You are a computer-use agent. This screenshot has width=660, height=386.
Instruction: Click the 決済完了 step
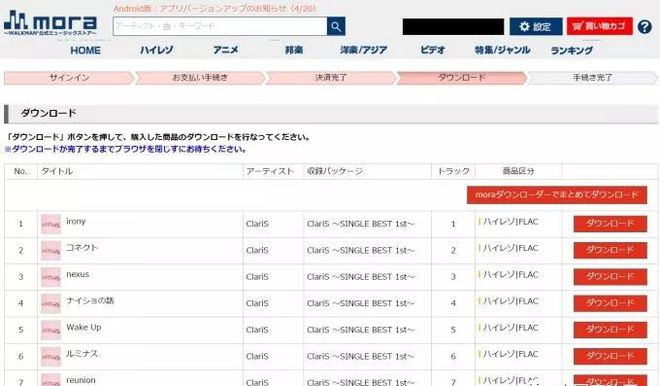[x=331, y=78]
